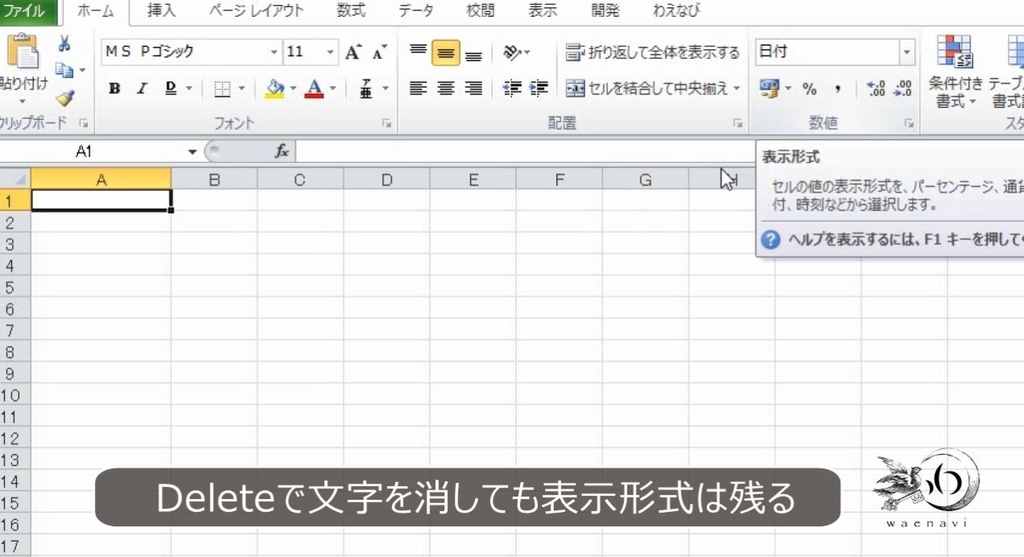Open the 日付 number format dropdown

click(906, 52)
